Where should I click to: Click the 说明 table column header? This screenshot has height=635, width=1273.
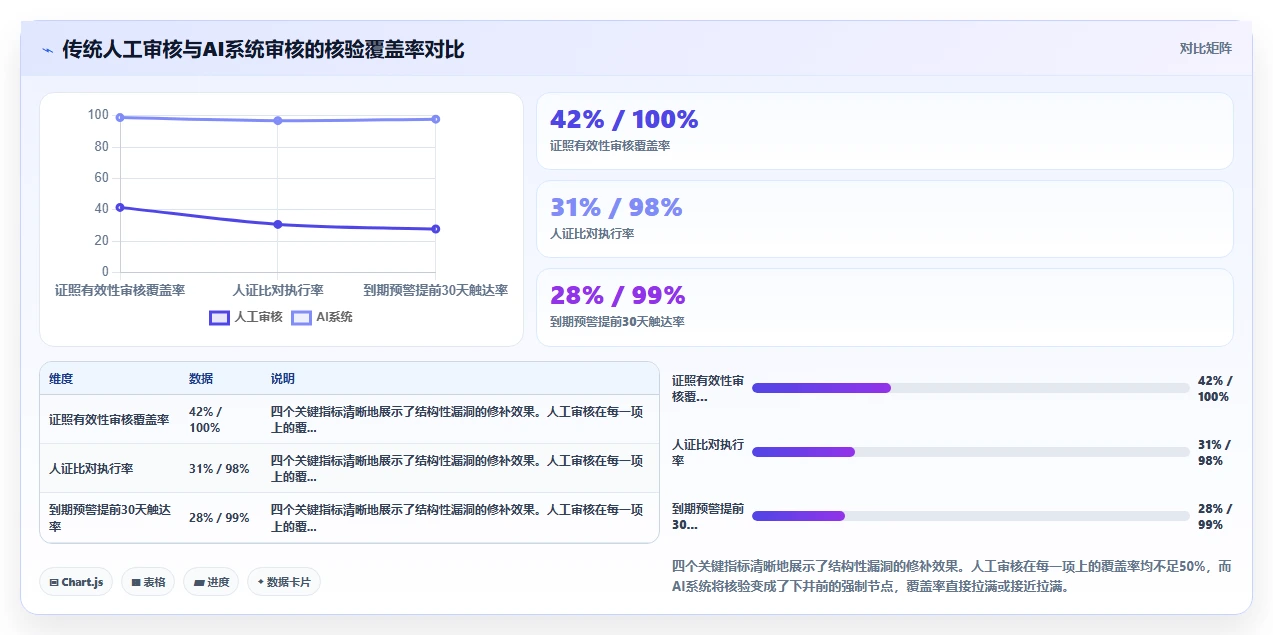[283, 379]
